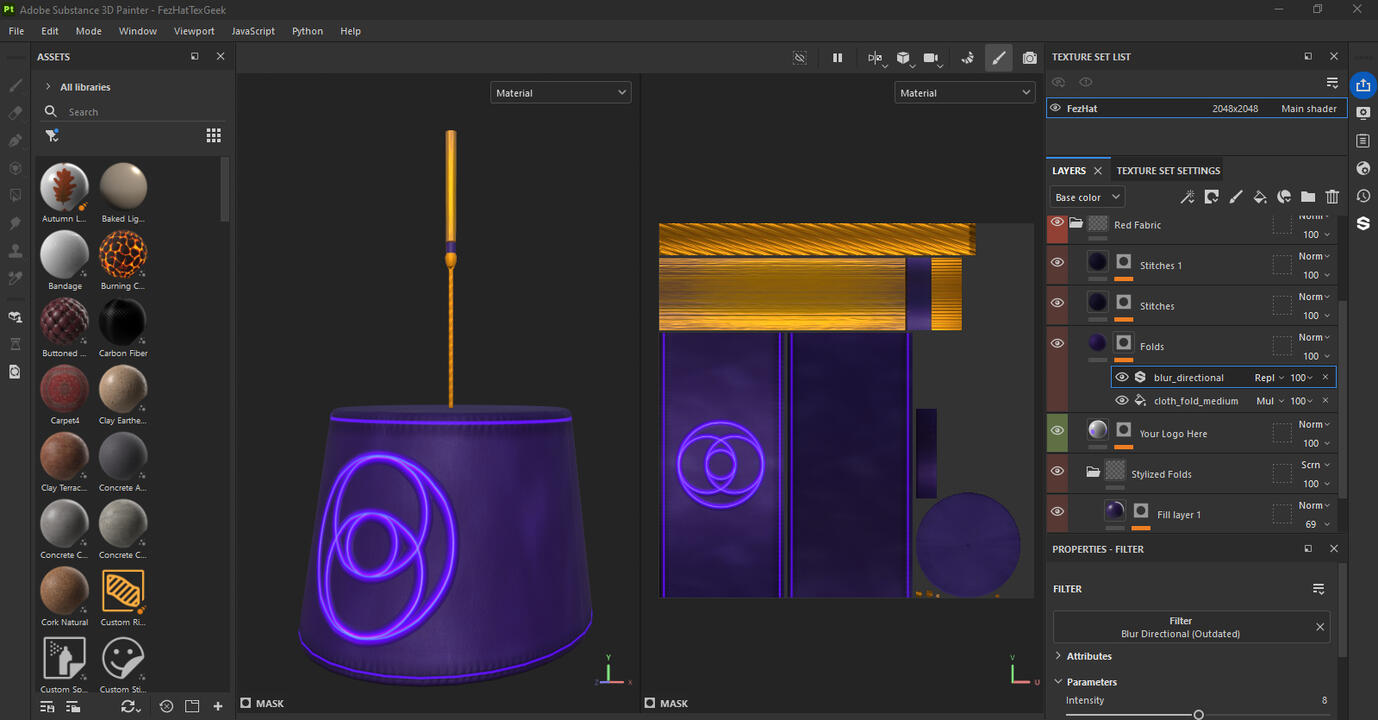Viewport: 1378px width, 720px height.
Task: Hide the Your Logo Here layer
Action: (1057, 430)
